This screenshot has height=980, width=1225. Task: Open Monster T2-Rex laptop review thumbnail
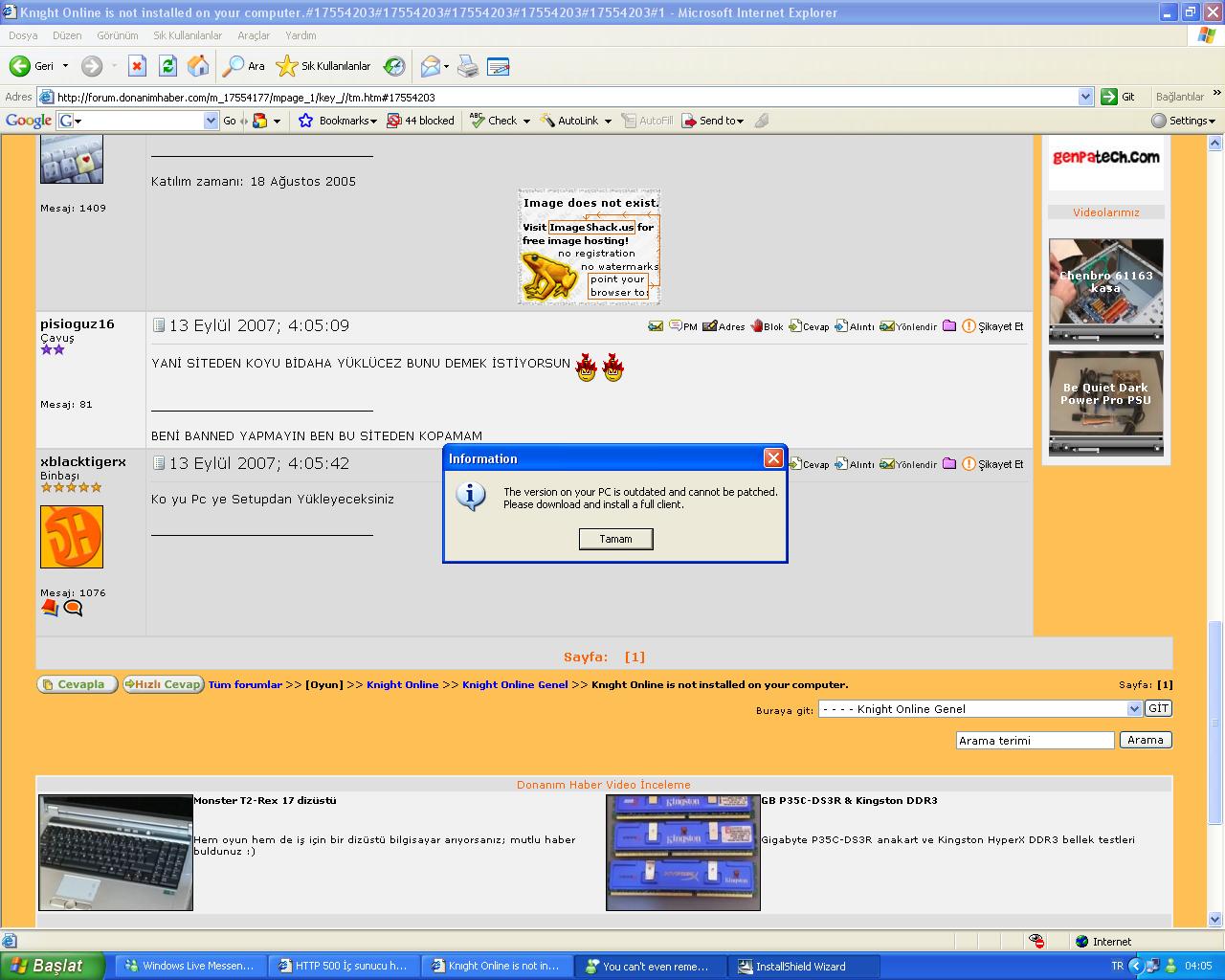pyautogui.click(x=116, y=852)
